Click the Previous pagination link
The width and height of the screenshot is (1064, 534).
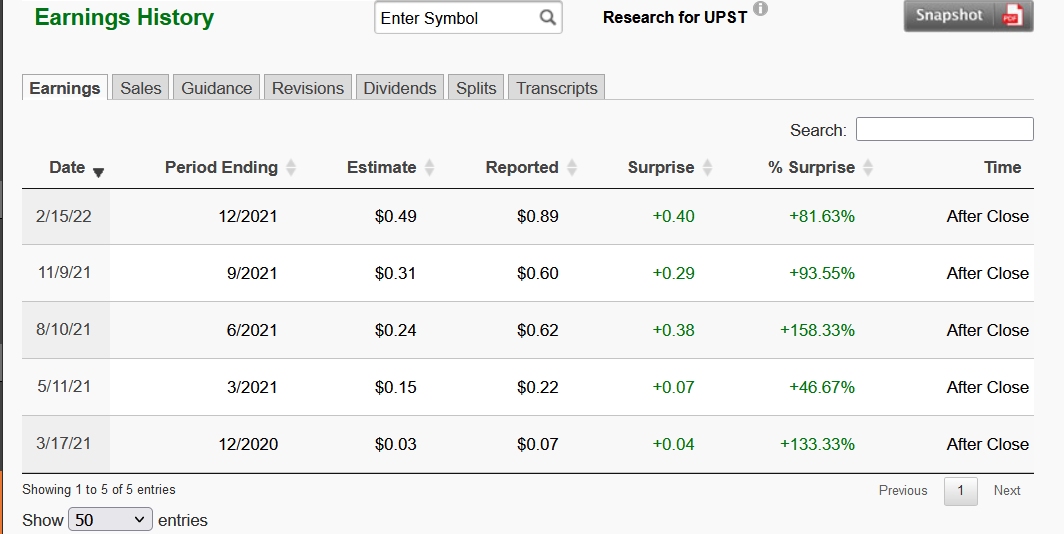903,491
